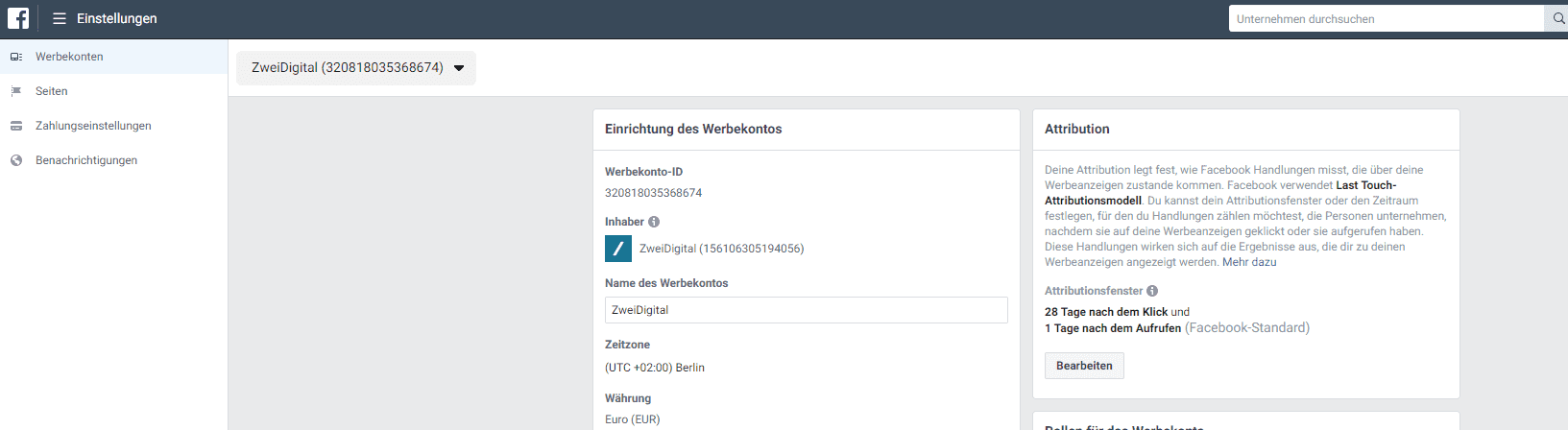Open Benachrichtigungen in the sidebar
This screenshot has width=1568, height=430.
click(86, 160)
